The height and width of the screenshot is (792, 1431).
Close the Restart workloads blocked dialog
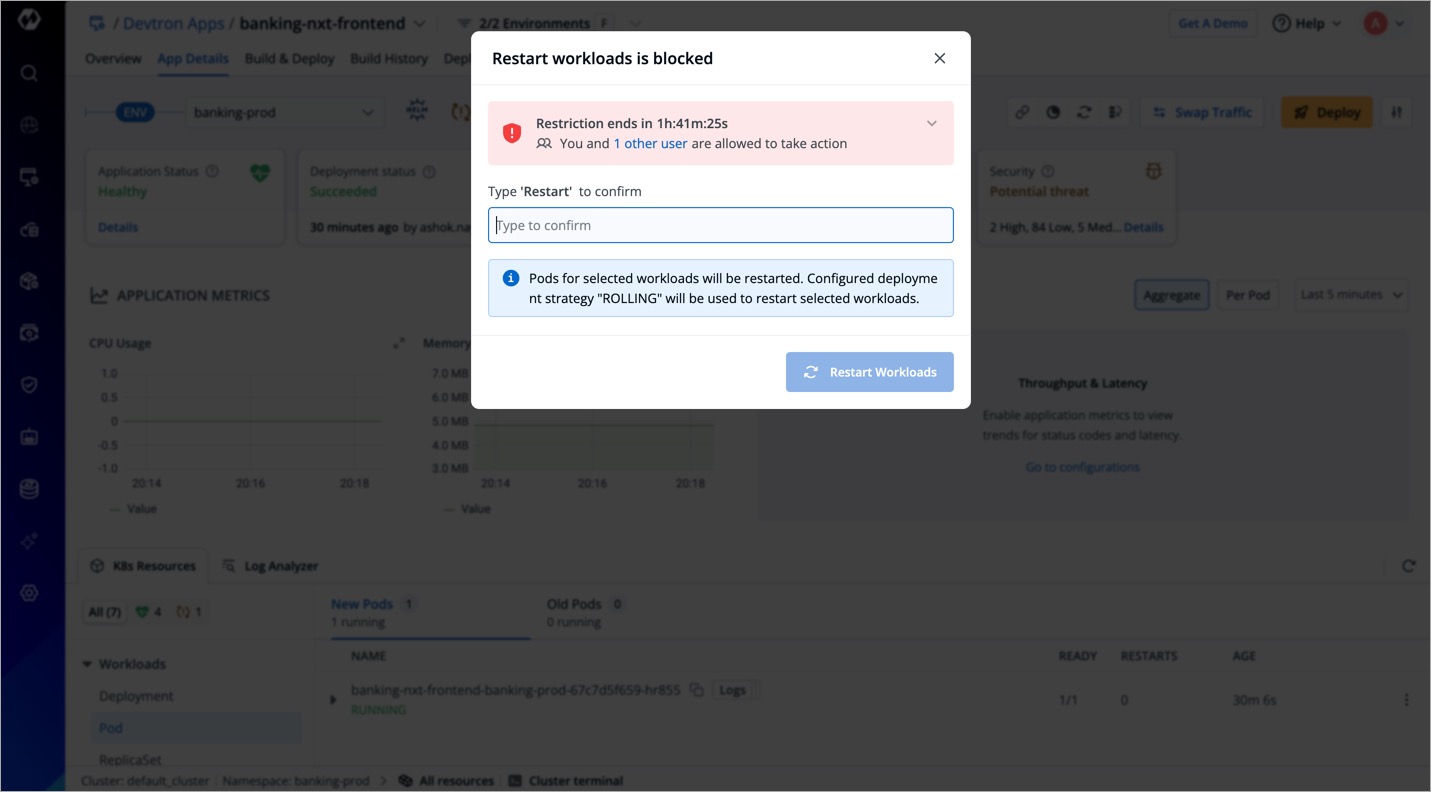pos(939,59)
